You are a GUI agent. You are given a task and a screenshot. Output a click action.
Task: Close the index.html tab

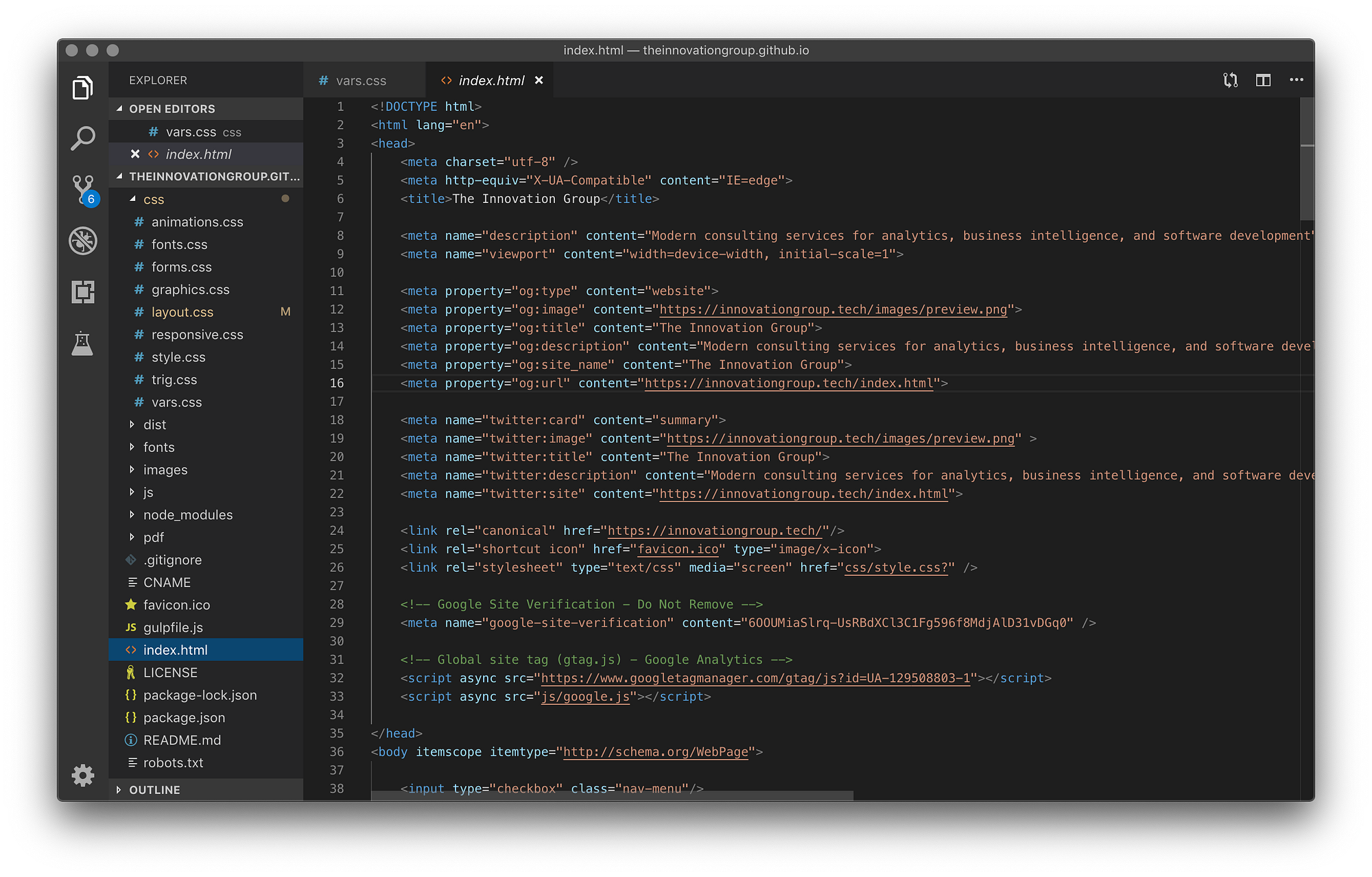(x=539, y=80)
